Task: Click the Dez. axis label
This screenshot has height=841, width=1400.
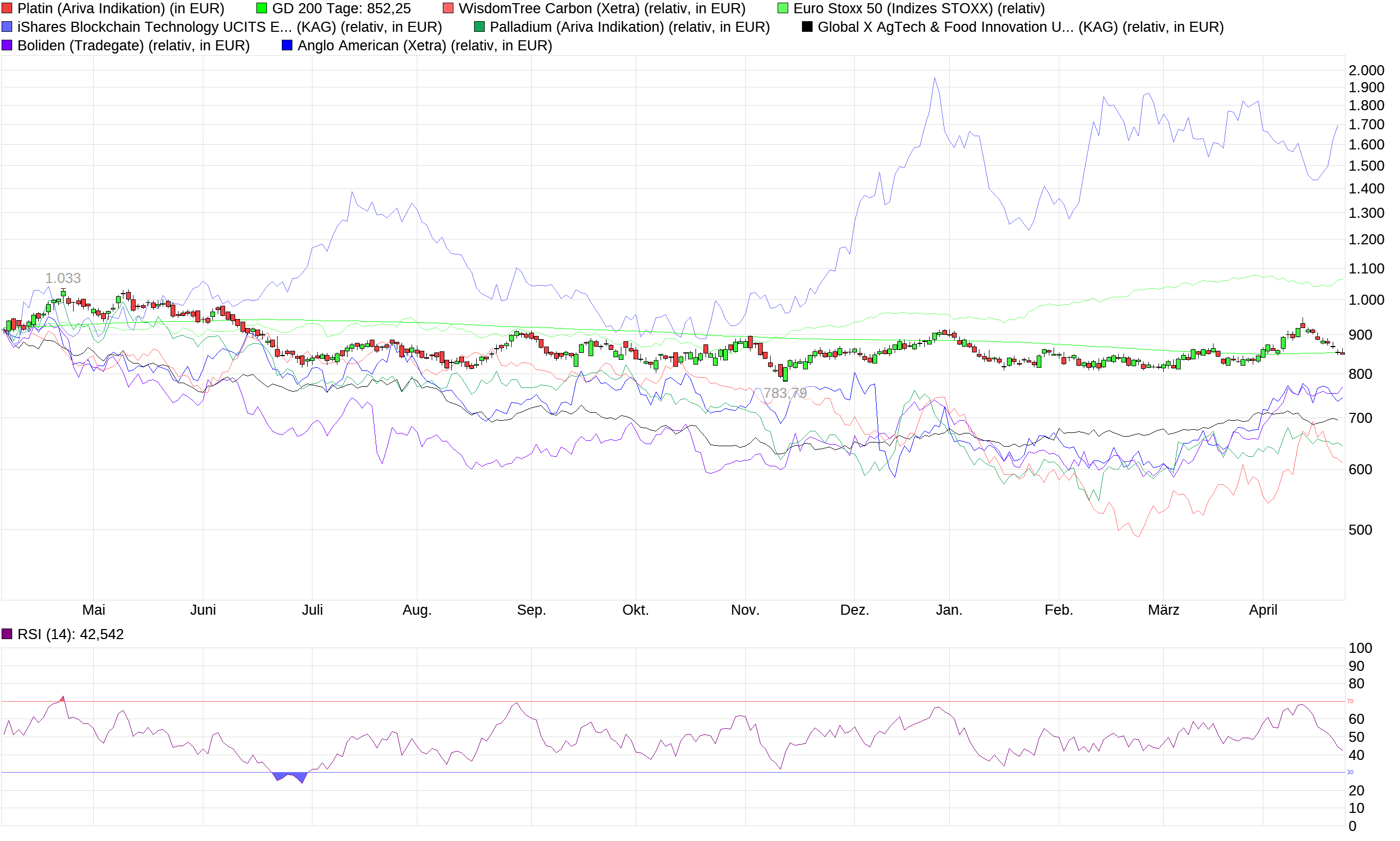Action: tap(854, 610)
